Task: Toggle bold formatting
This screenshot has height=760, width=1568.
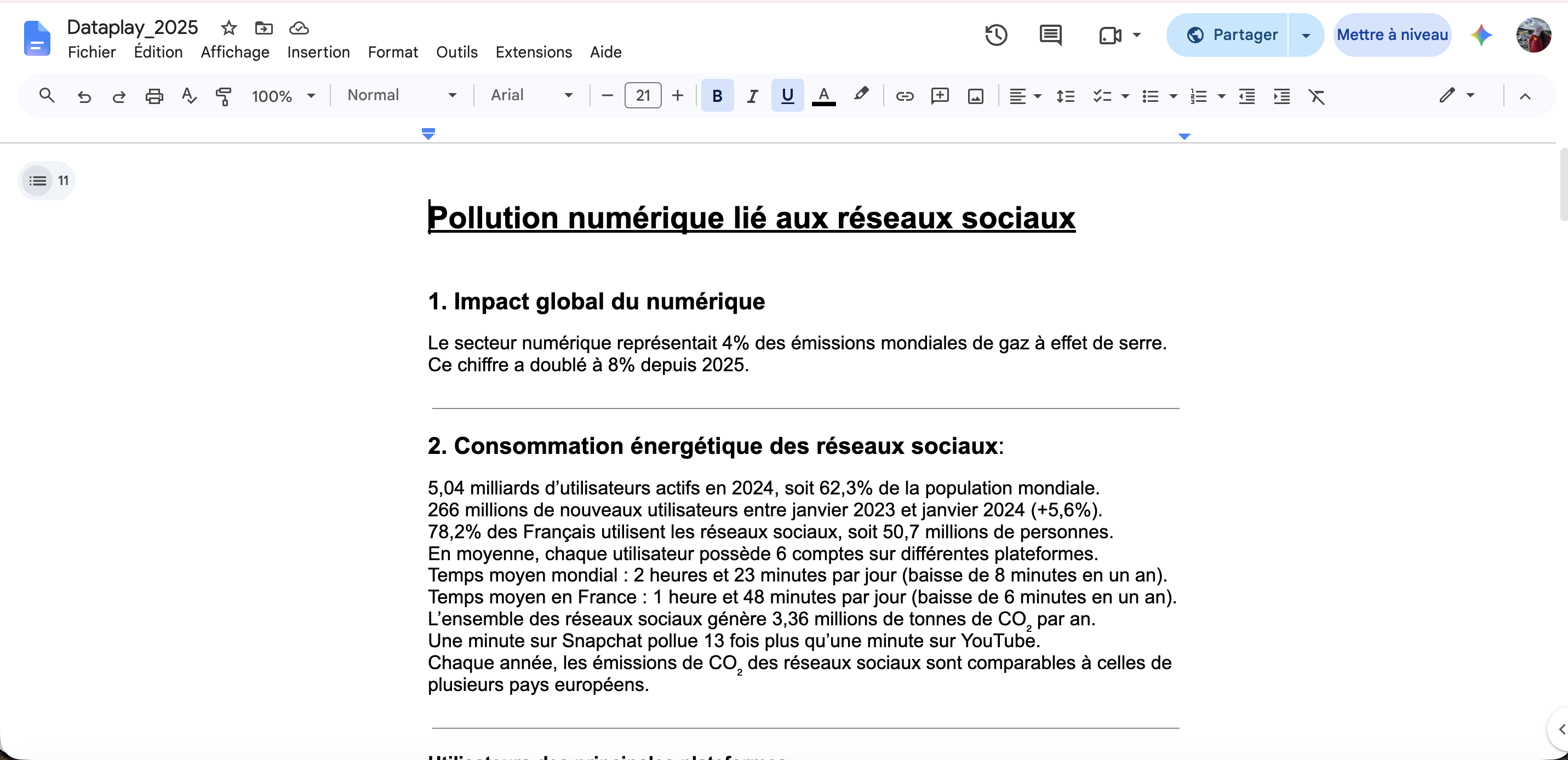Action: 718,95
